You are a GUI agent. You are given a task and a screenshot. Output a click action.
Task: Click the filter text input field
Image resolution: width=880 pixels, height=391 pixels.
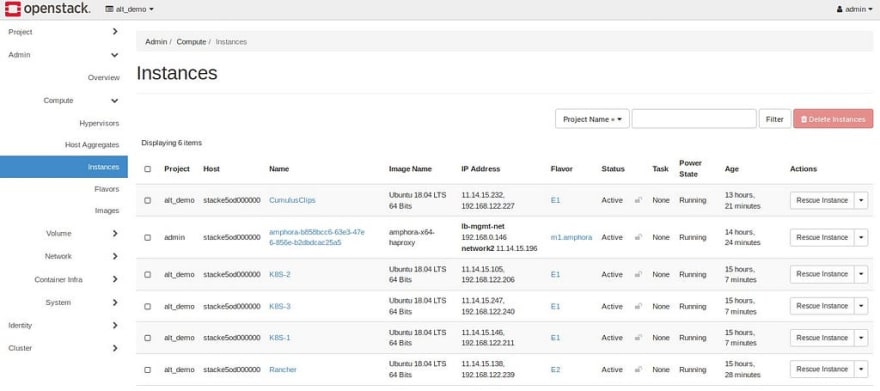click(x=694, y=119)
